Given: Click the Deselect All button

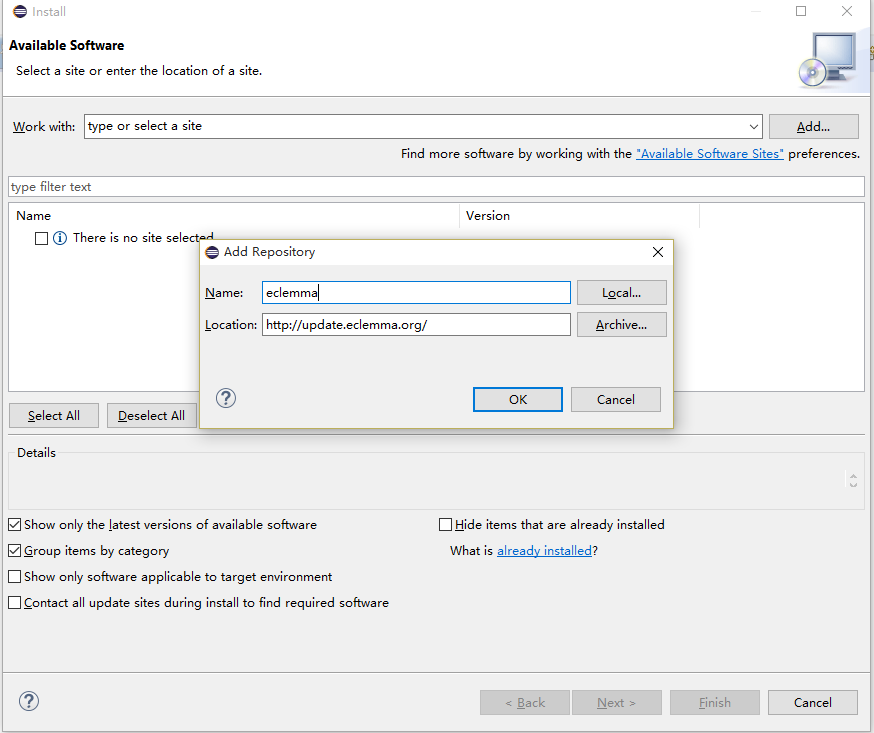Looking at the screenshot, I should pyautogui.click(x=152, y=416).
